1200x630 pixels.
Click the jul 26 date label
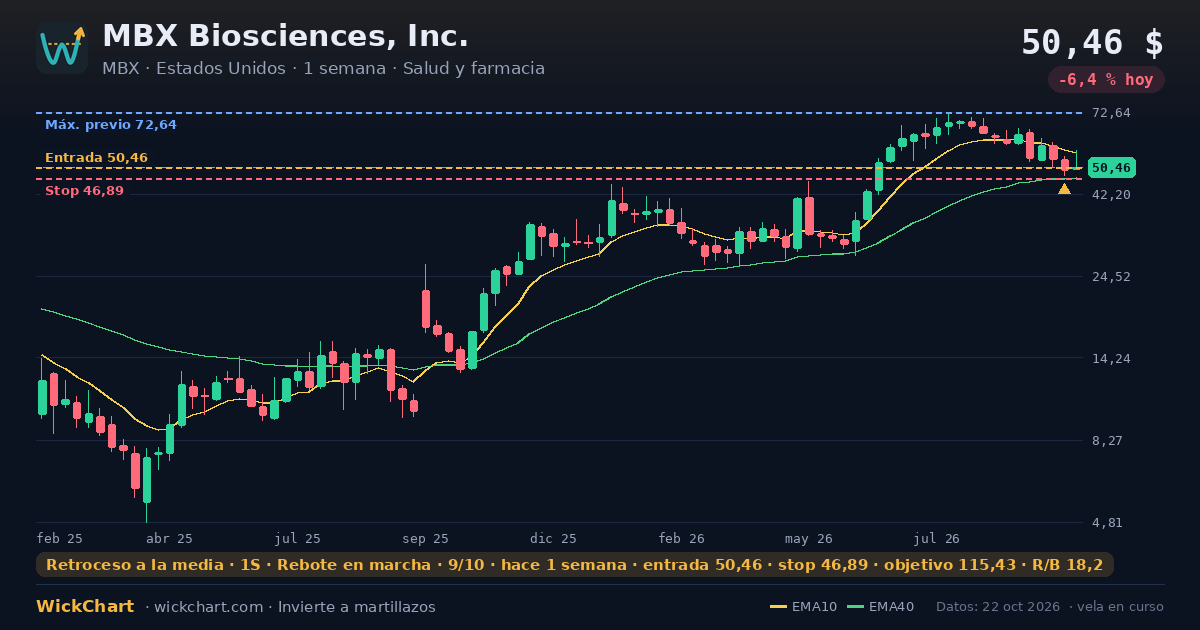point(937,538)
